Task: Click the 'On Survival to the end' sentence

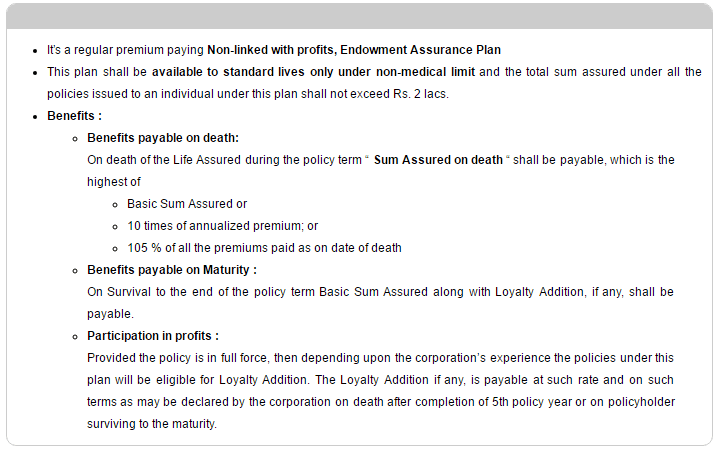Action: pos(380,303)
